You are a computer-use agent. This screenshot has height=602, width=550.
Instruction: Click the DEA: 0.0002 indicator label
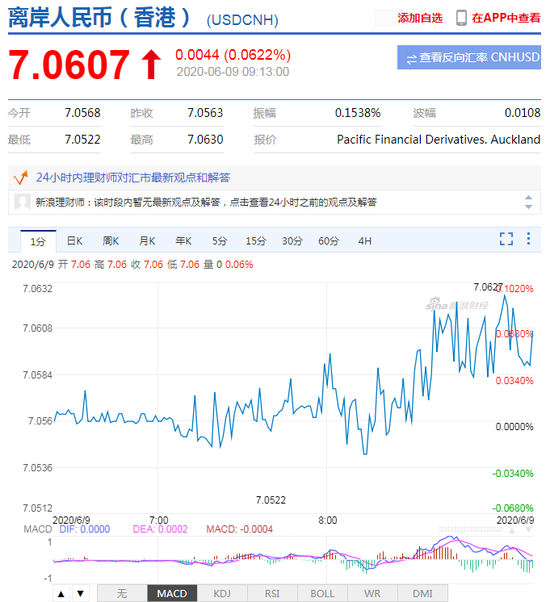pos(160,529)
